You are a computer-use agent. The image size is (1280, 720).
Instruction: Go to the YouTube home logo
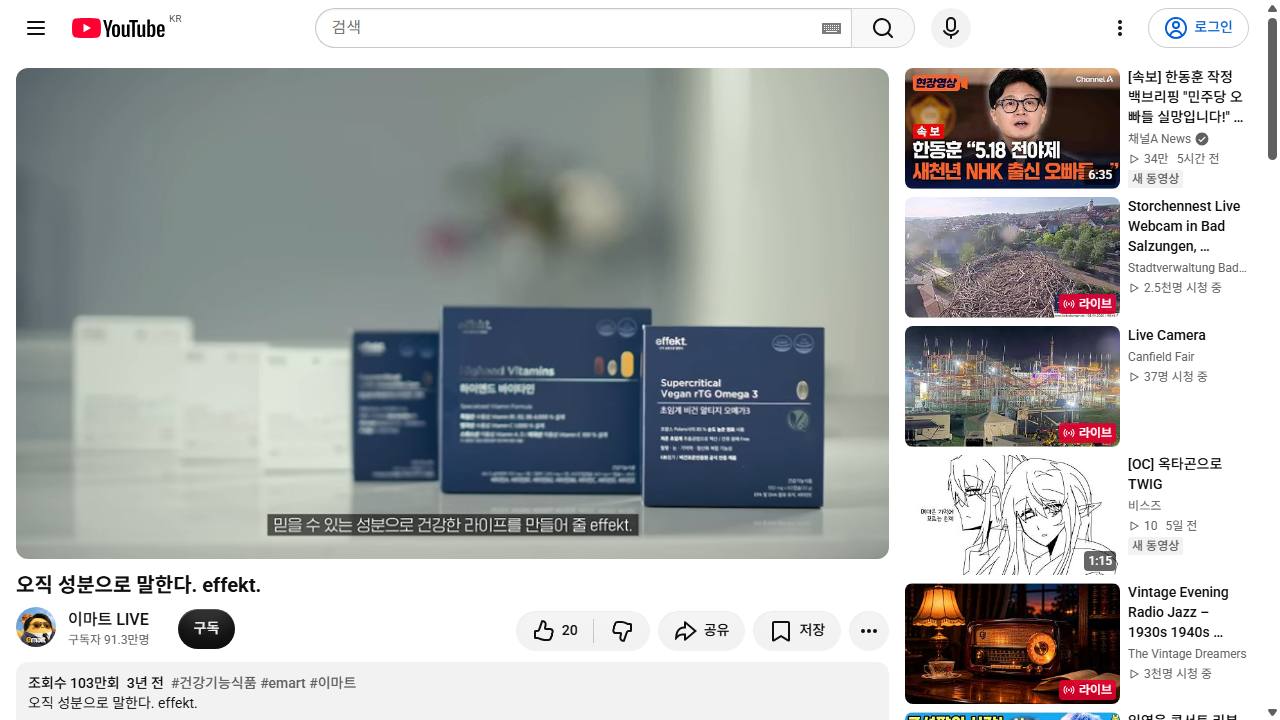tap(118, 28)
